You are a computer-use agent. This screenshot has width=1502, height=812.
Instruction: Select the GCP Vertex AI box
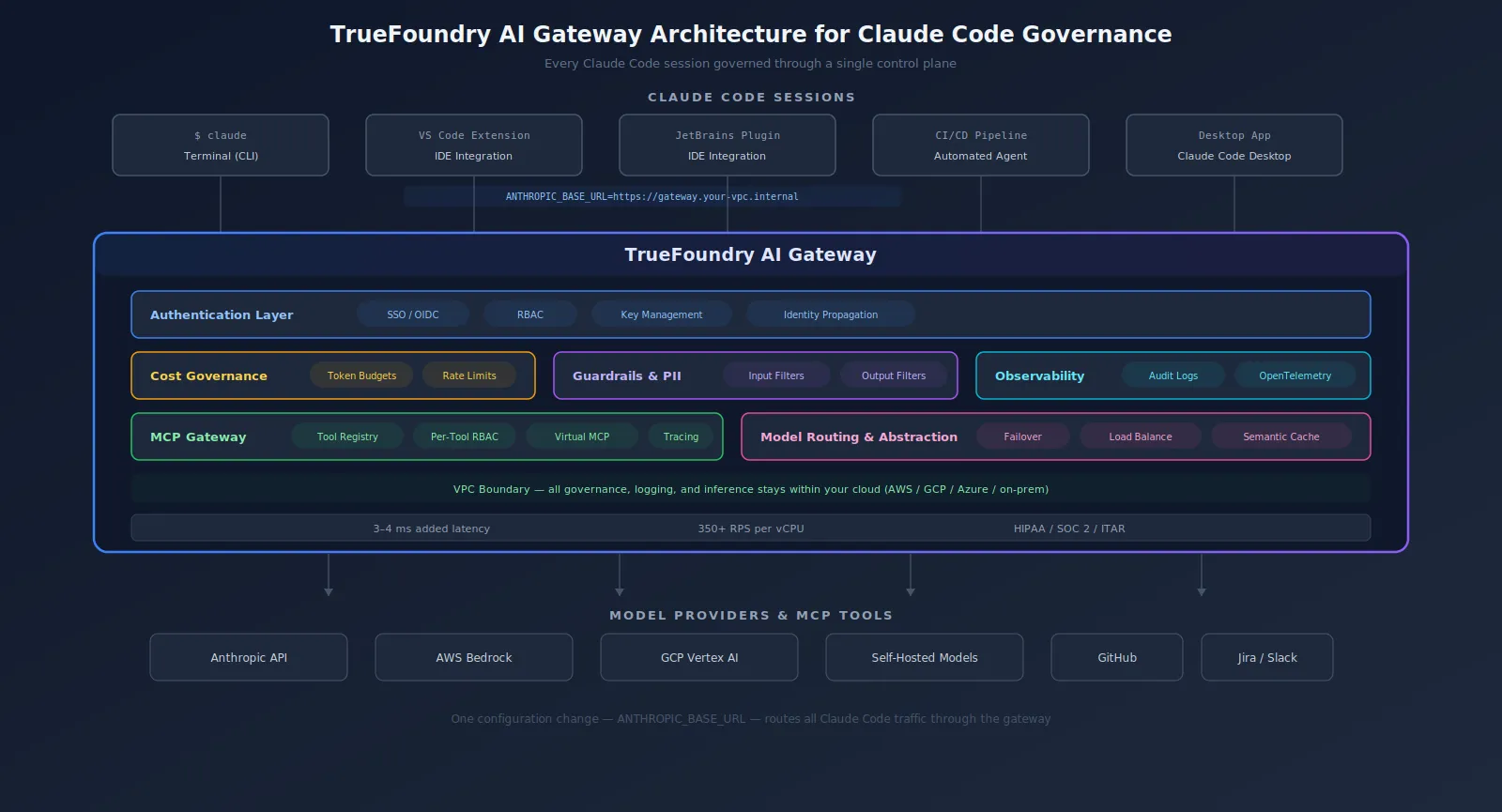(699, 657)
